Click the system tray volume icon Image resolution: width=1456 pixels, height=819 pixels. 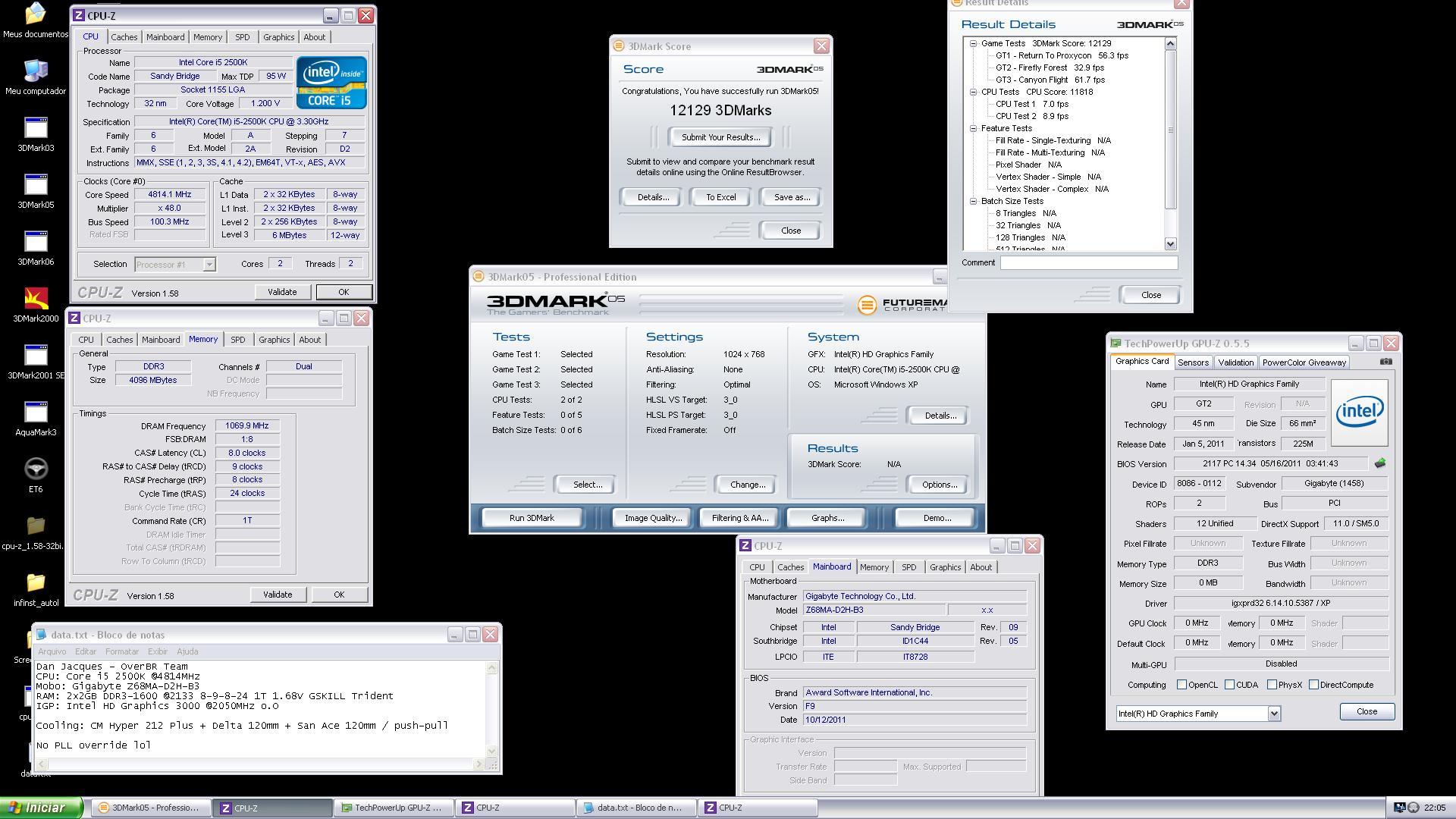pos(1414,808)
